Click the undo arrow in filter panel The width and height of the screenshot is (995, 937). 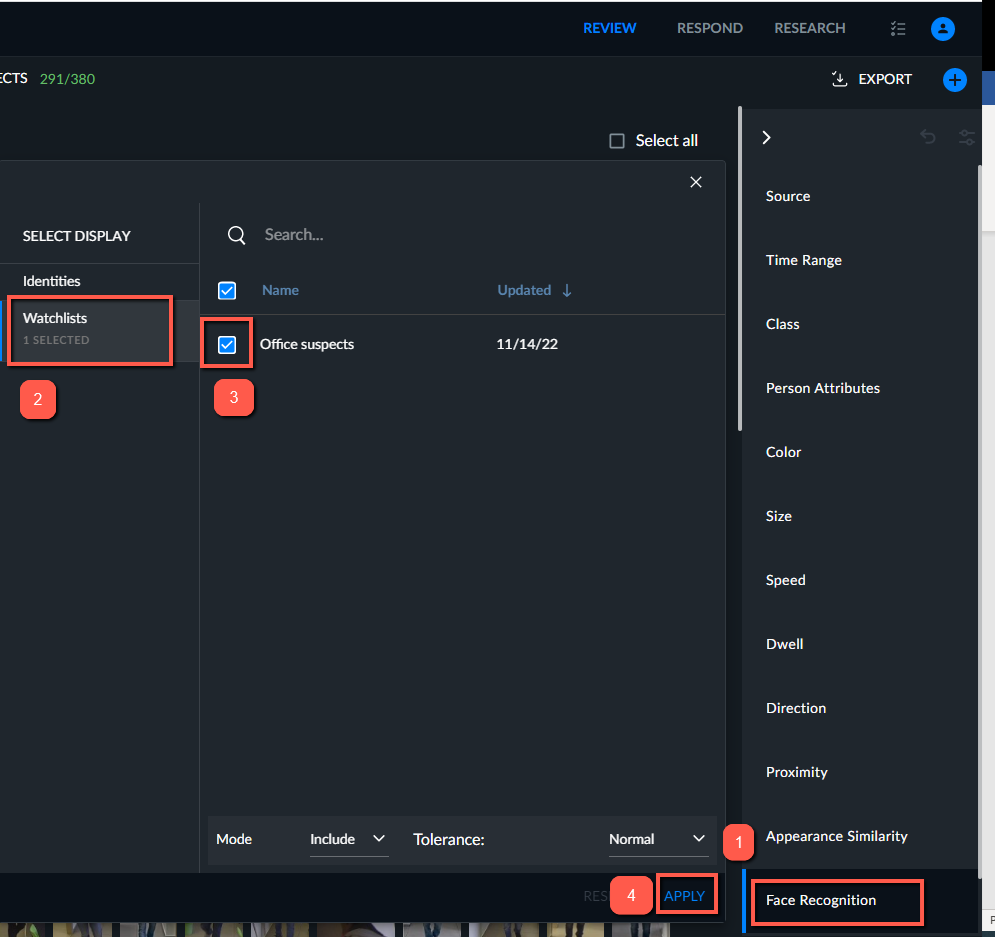tap(928, 137)
